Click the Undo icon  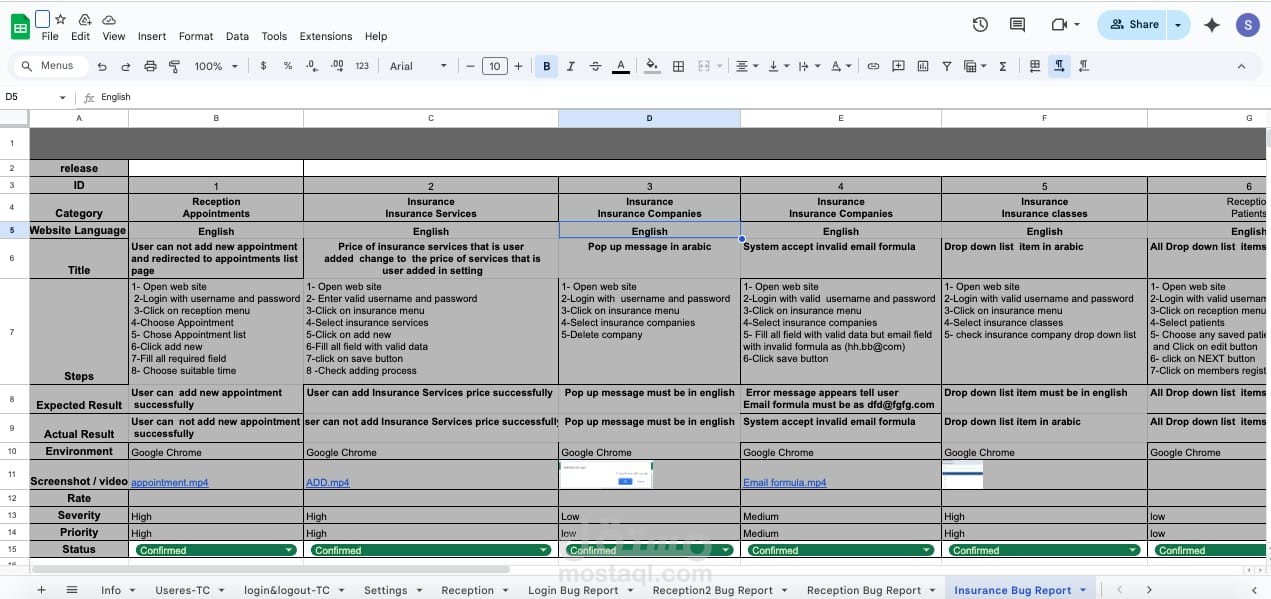[102, 66]
